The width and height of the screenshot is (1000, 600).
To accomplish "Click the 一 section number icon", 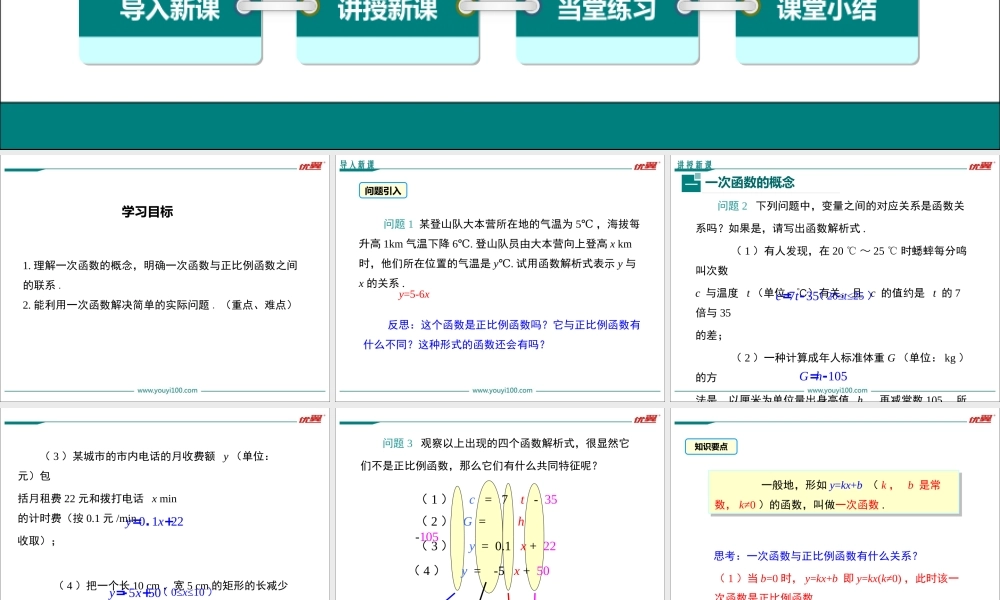I will [x=690, y=183].
